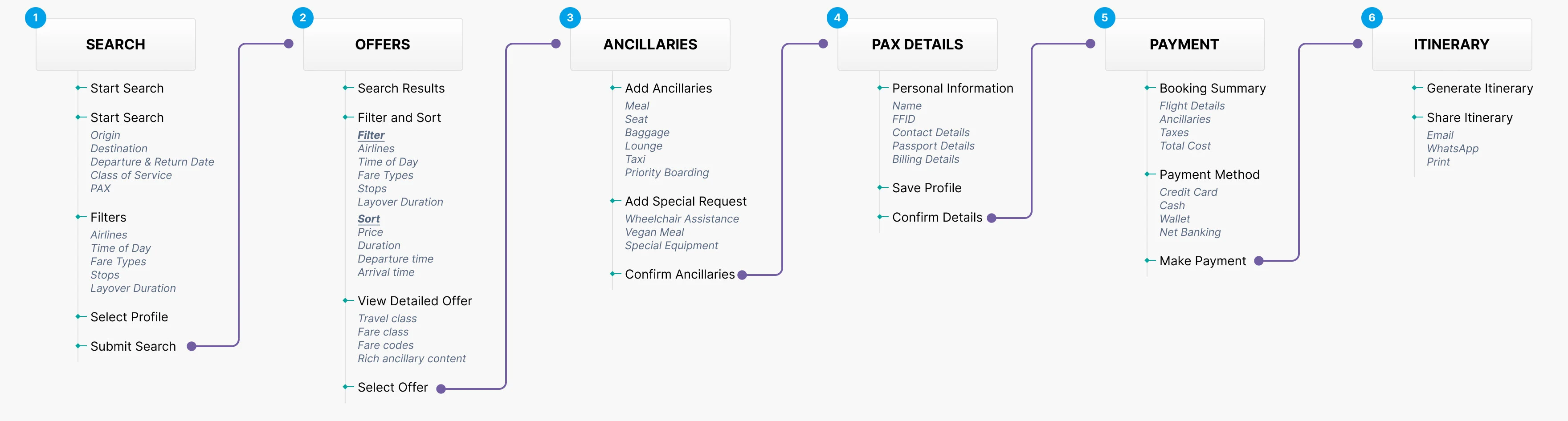Click the blue step 1 number badge
The width and height of the screenshot is (1568, 421).
click(x=35, y=18)
